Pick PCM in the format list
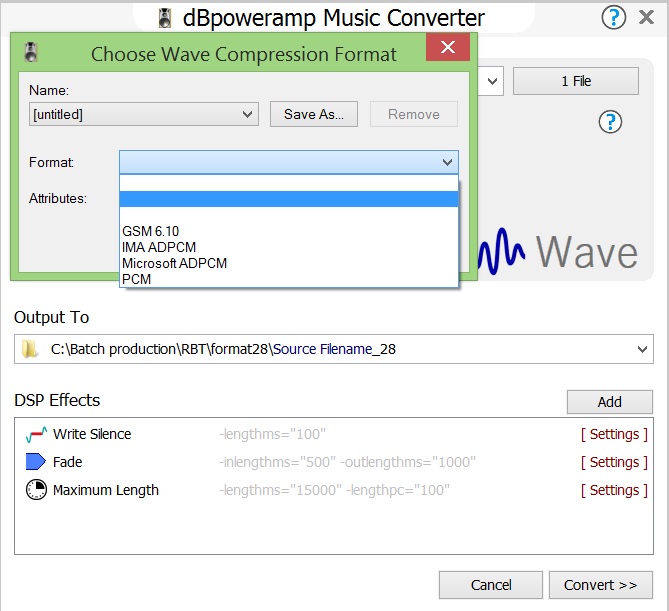 coord(136,279)
